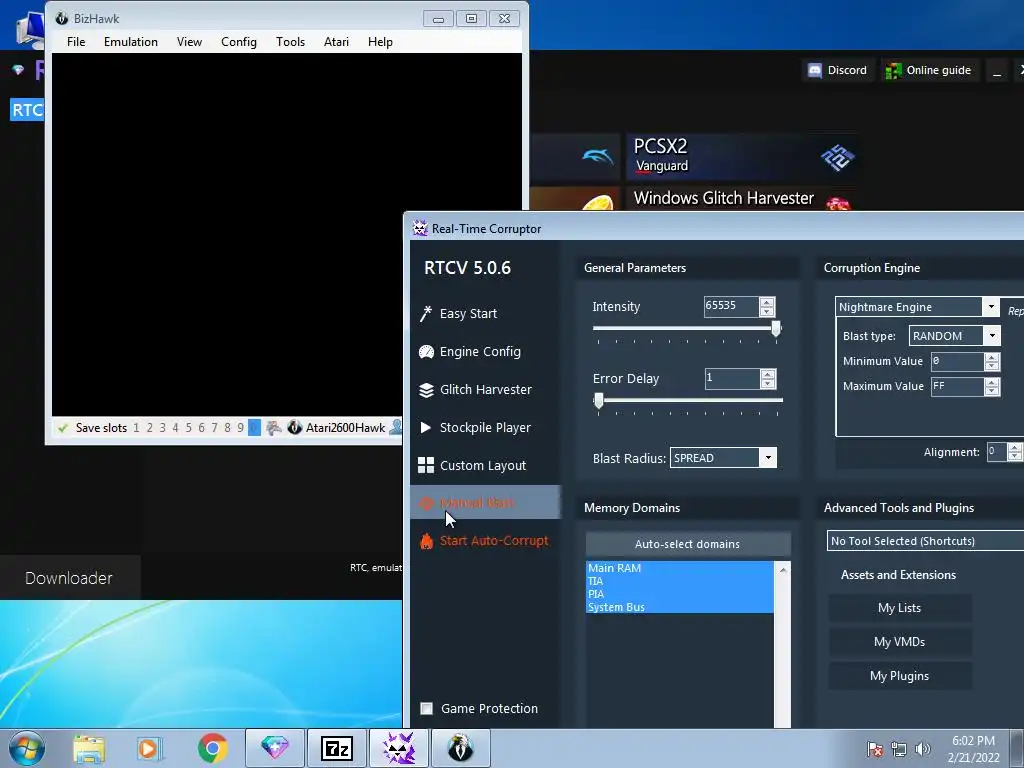The width and height of the screenshot is (1024, 768).
Task: Decrease Maximum Value with down arrow
Action: coord(992,391)
